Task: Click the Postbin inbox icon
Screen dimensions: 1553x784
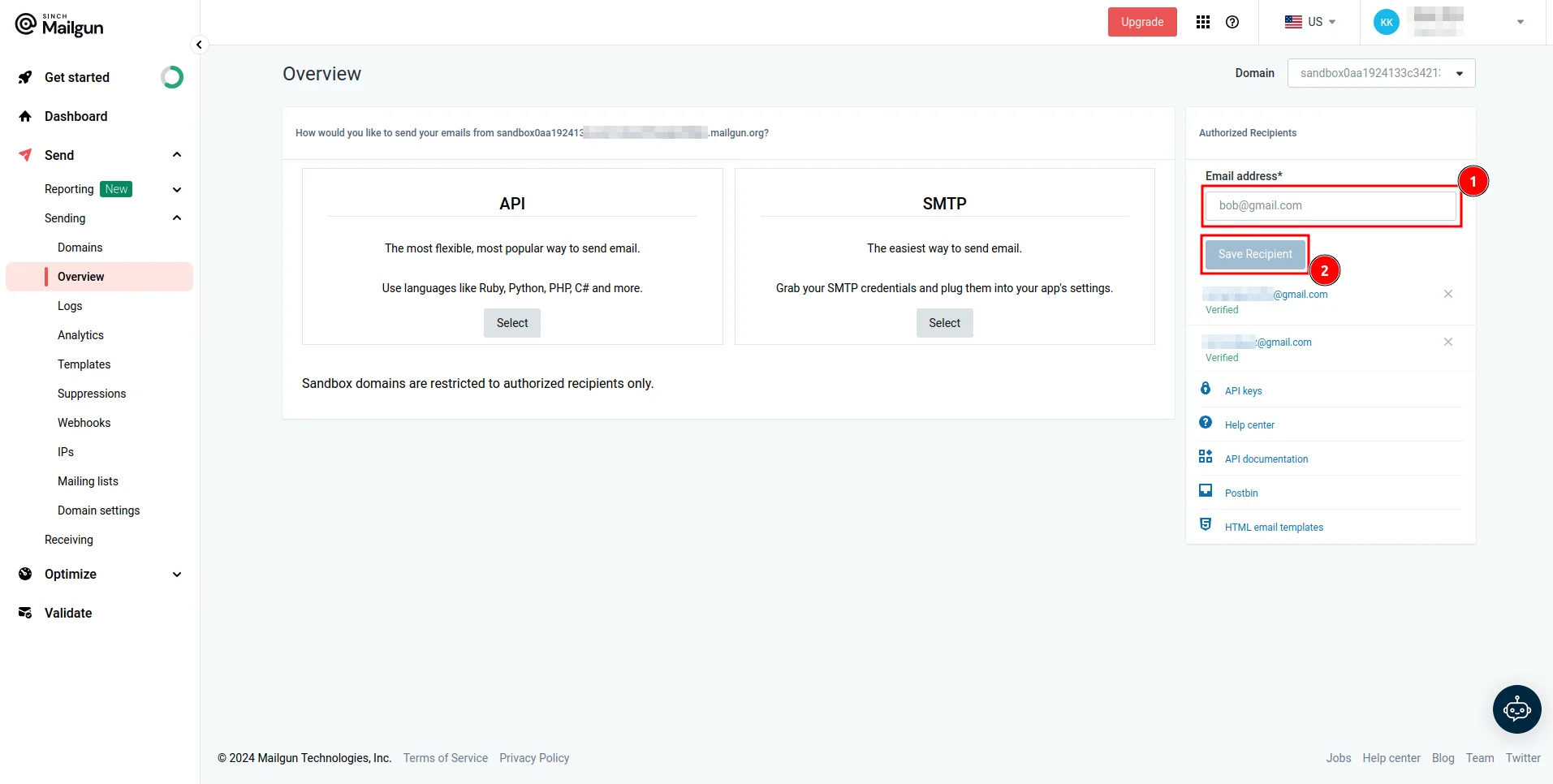Action: click(x=1206, y=491)
